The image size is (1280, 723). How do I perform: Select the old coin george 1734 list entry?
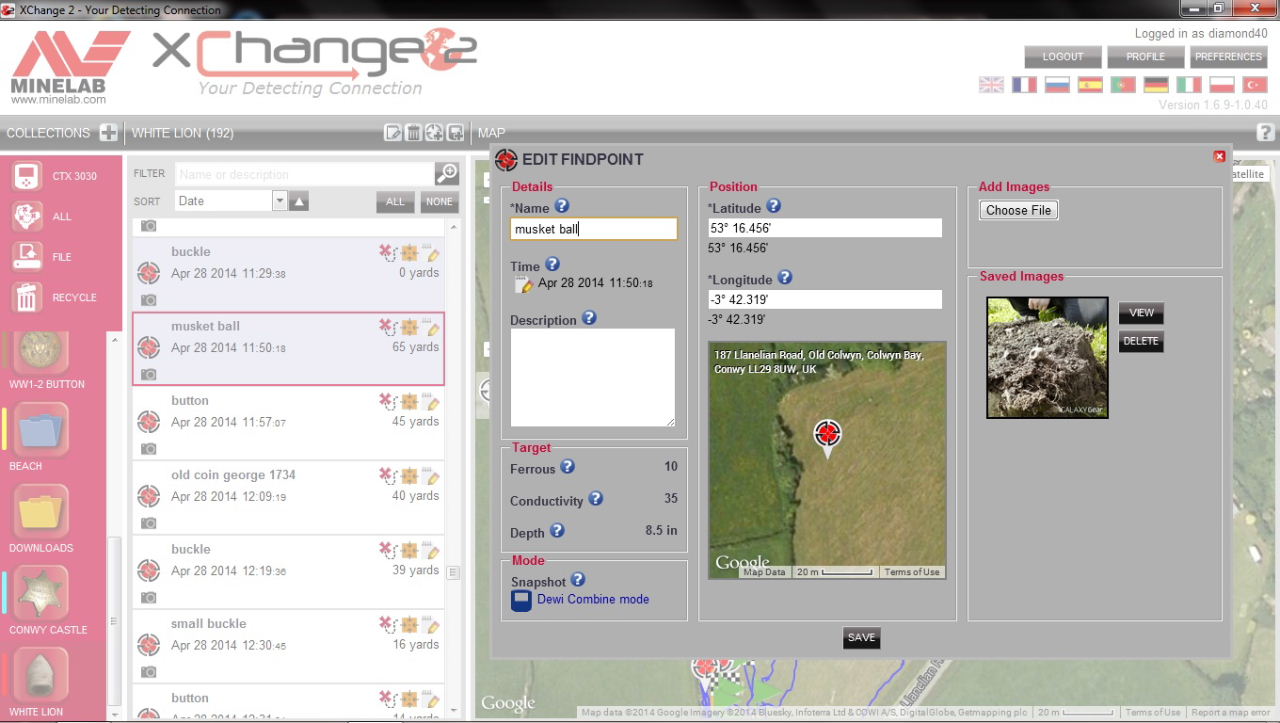(289, 497)
